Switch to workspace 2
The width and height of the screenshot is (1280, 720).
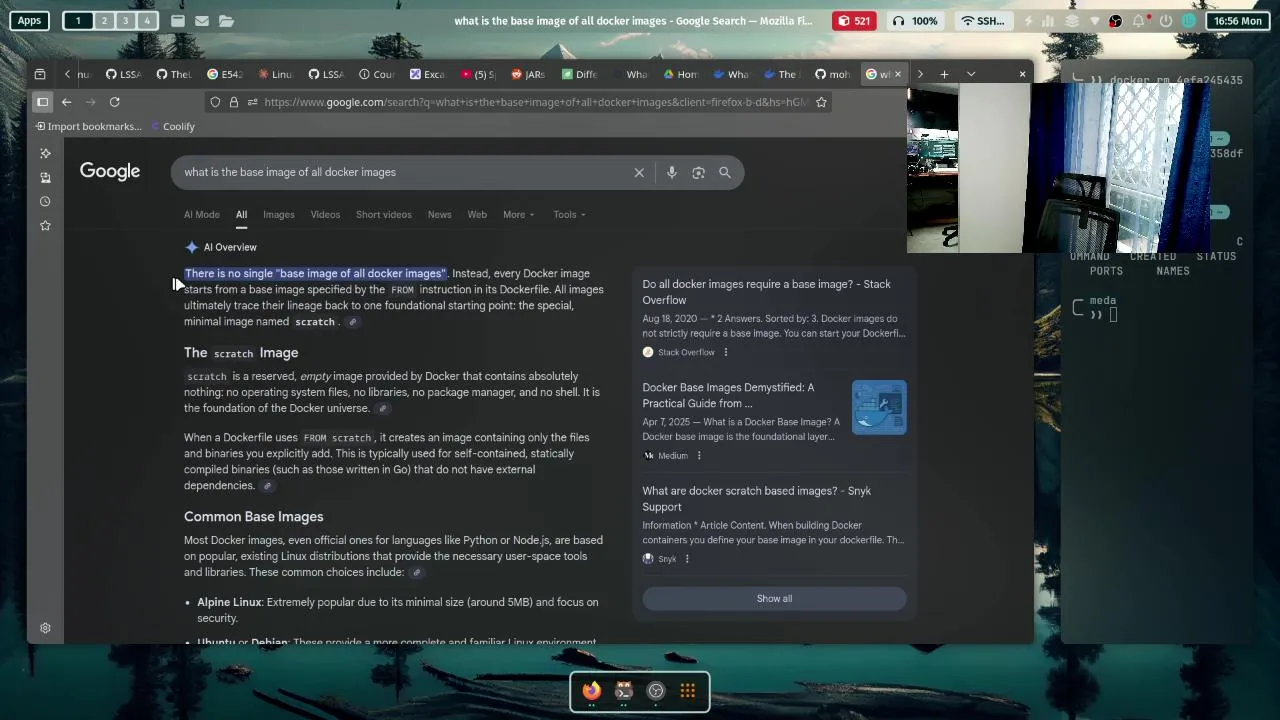point(103,20)
